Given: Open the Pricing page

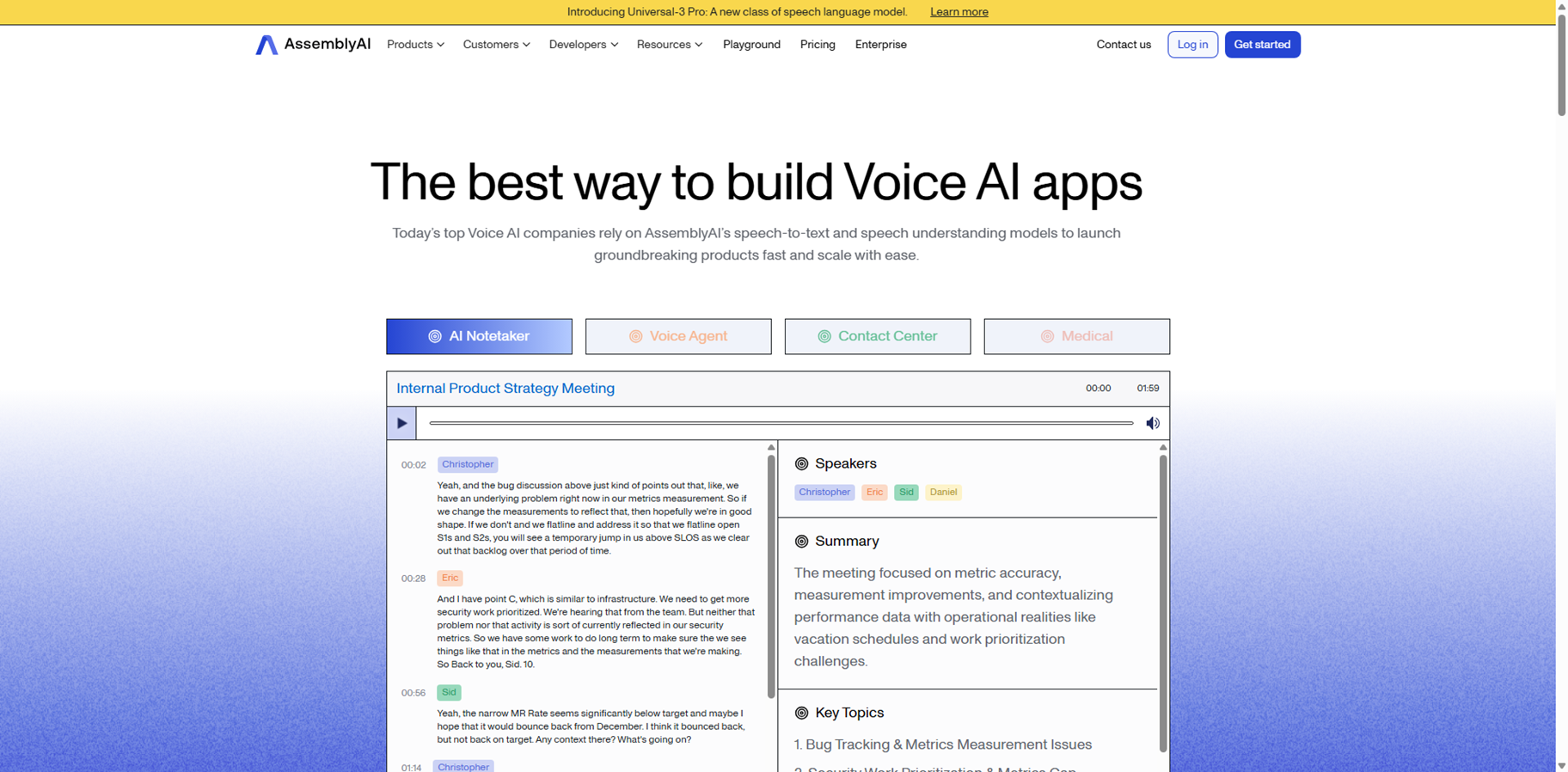Looking at the screenshot, I should coord(818,45).
